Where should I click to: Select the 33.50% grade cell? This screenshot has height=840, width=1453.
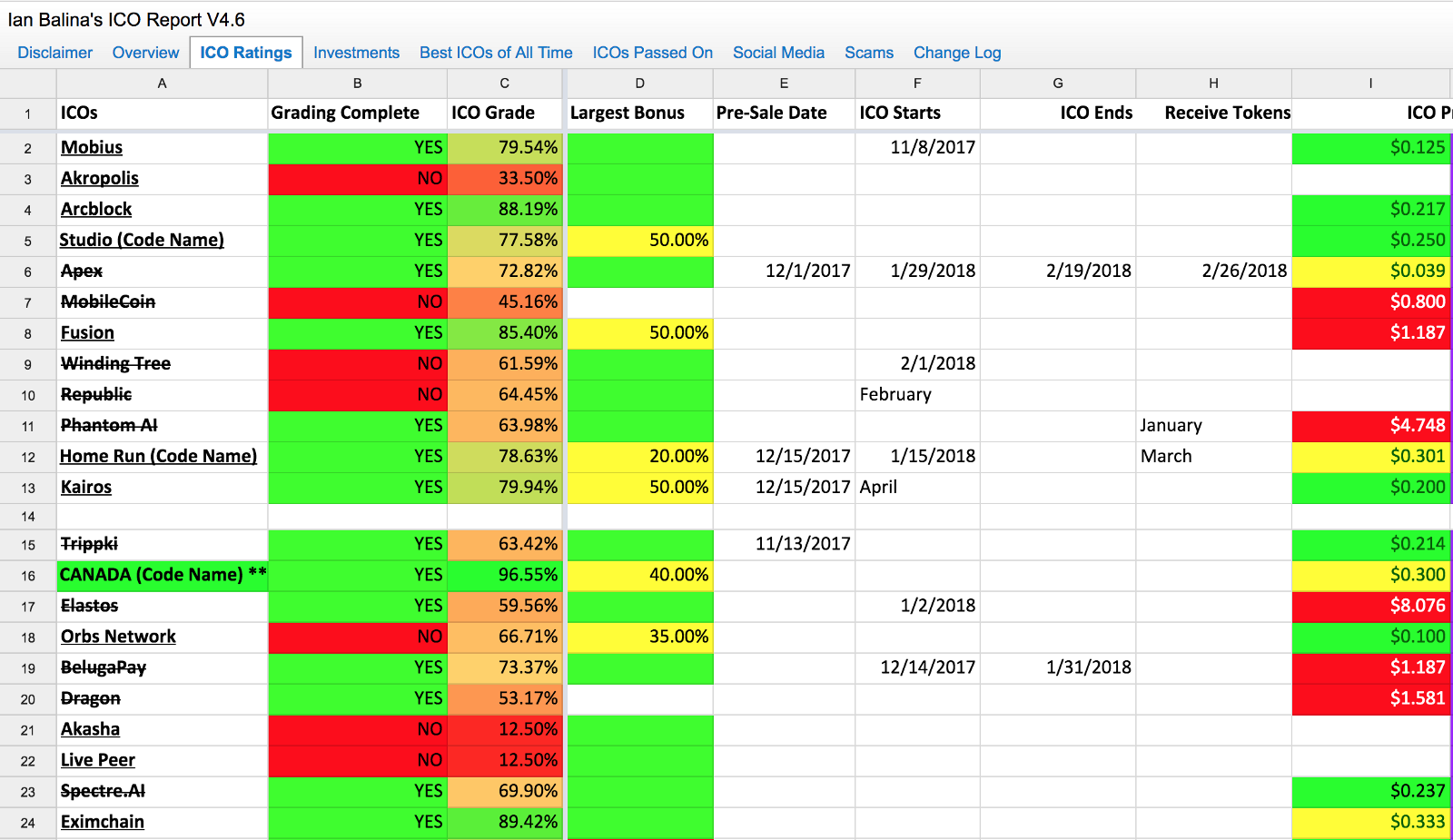point(505,178)
